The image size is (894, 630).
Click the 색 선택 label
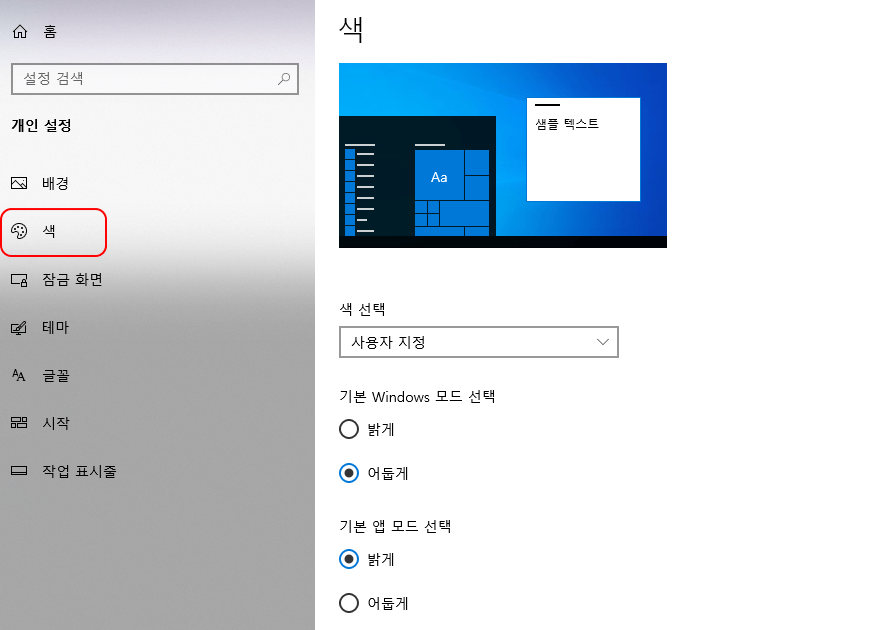click(x=363, y=309)
